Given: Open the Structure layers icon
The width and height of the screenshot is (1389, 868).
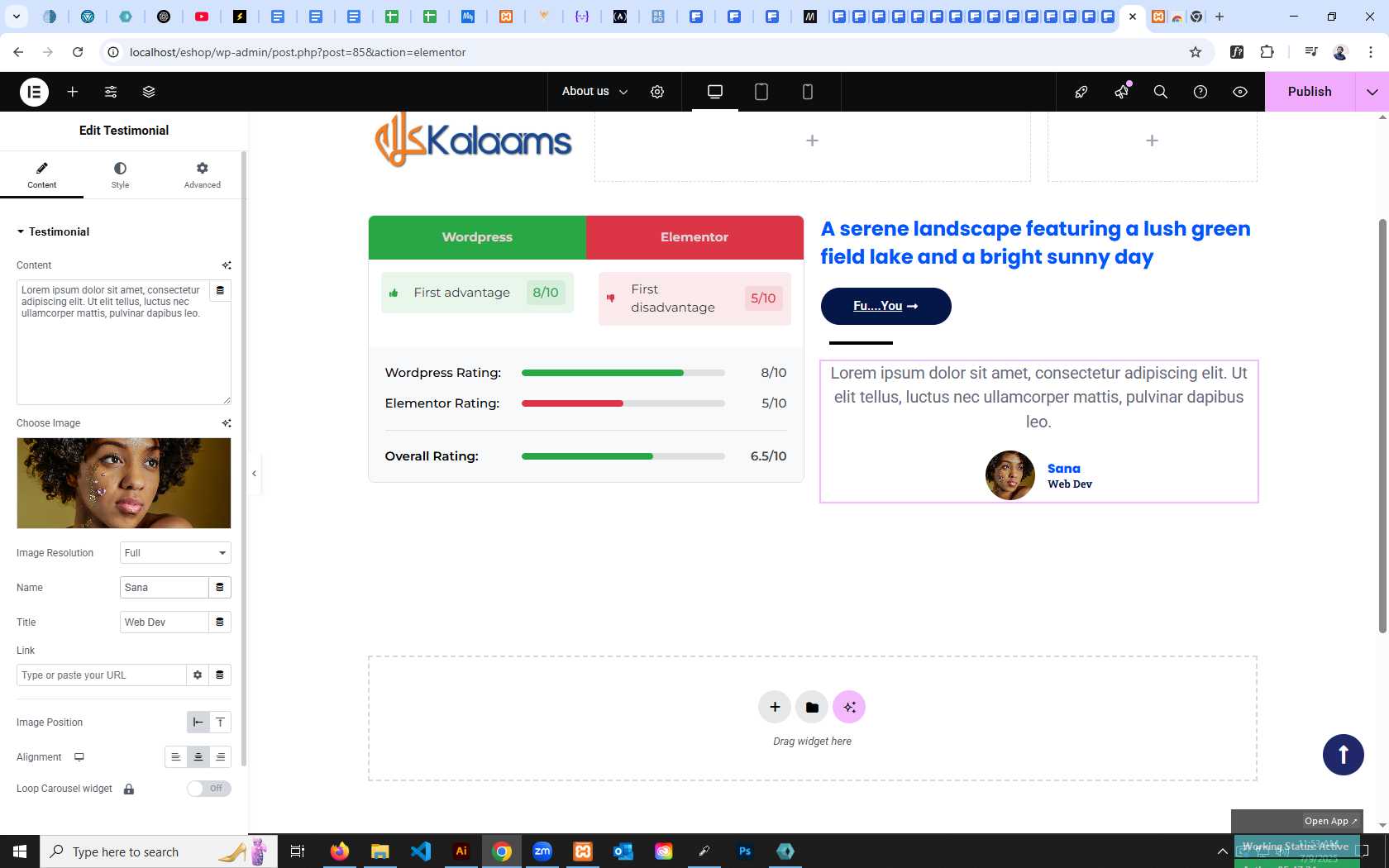Looking at the screenshot, I should click(x=149, y=92).
